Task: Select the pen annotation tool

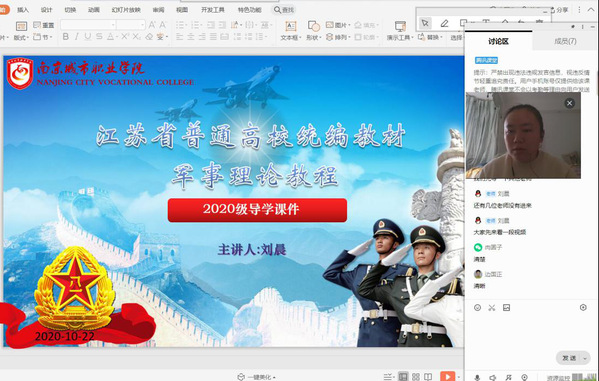Action: (x=444, y=24)
